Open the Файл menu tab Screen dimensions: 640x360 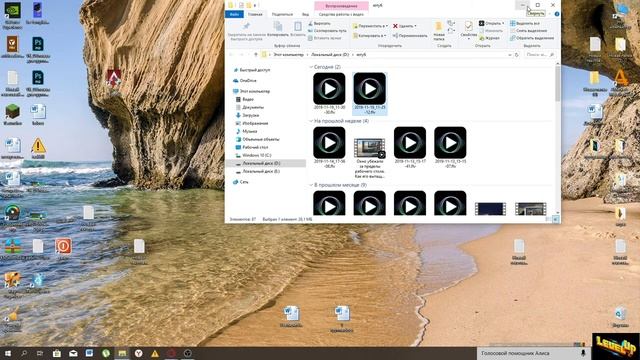234,14
